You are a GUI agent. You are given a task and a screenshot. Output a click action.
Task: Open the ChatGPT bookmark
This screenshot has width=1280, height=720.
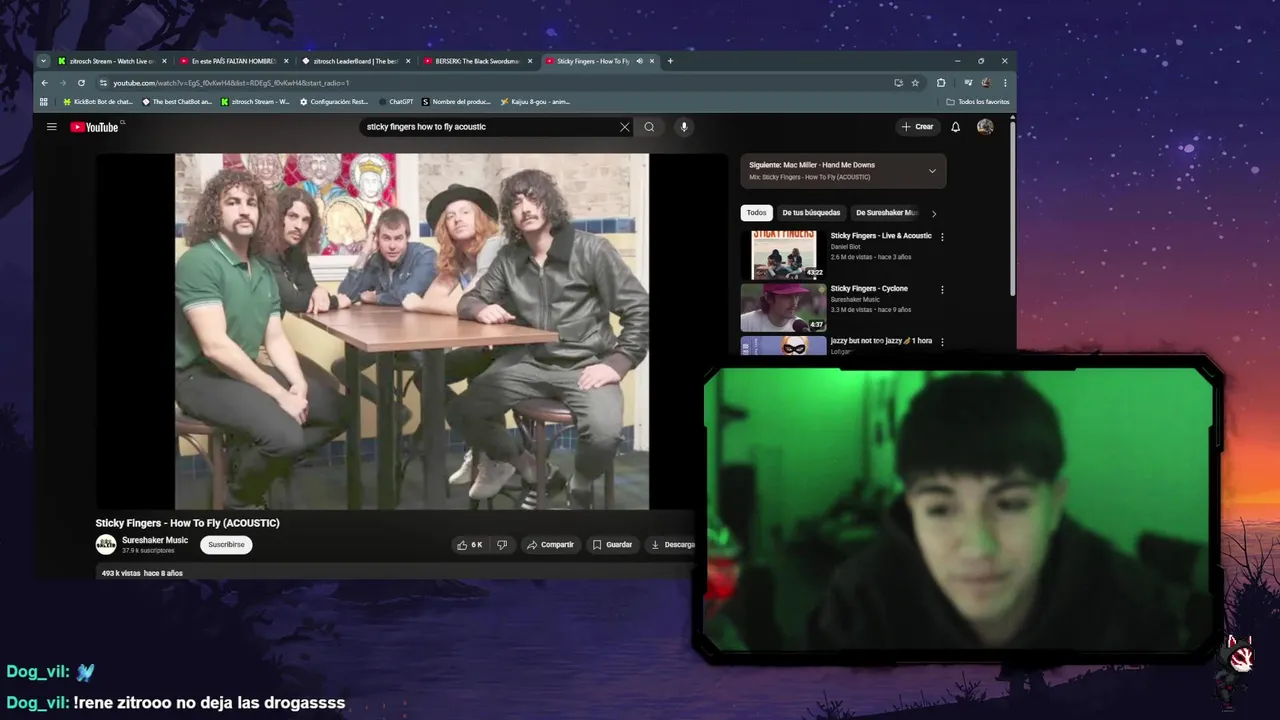coord(396,102)
